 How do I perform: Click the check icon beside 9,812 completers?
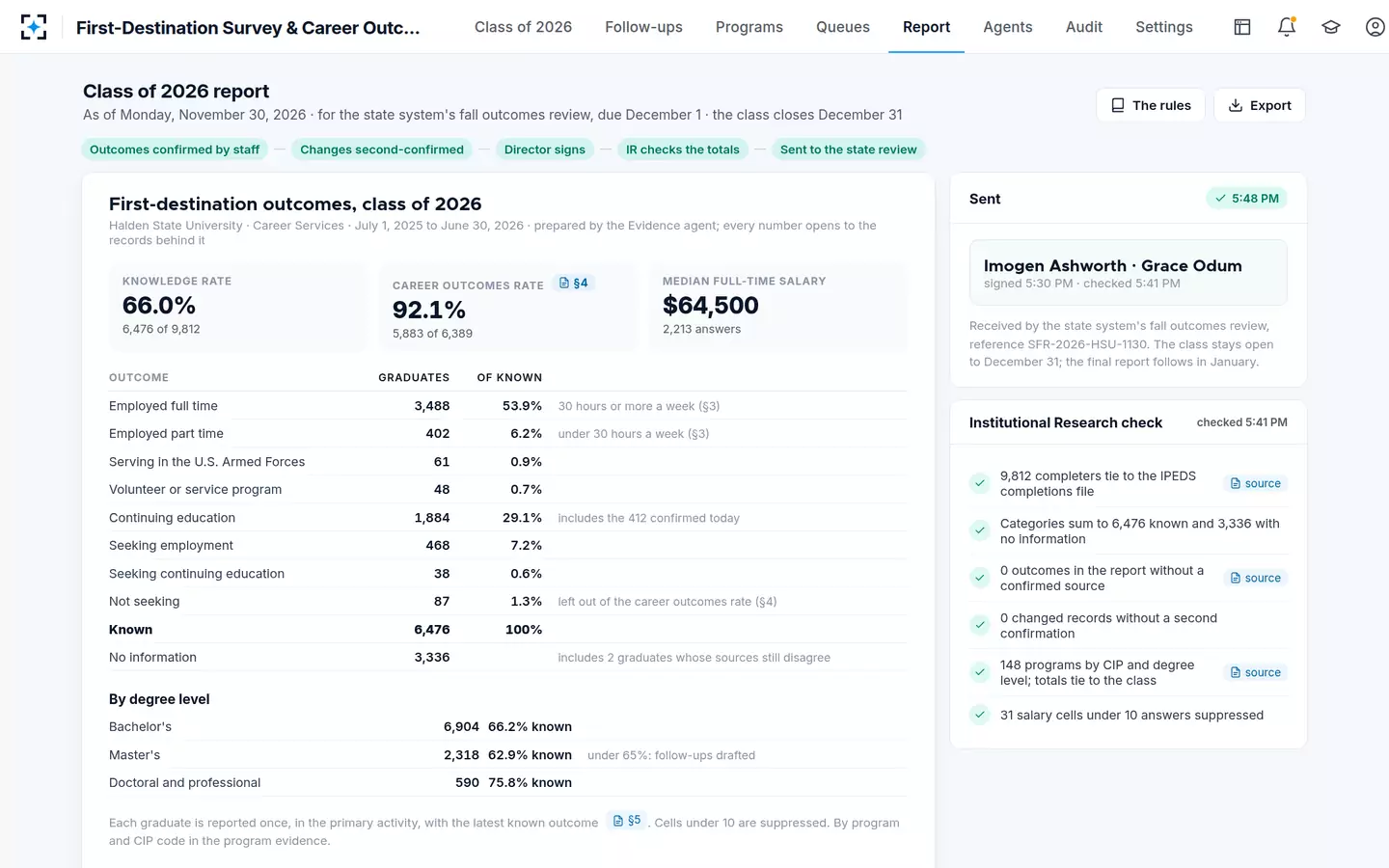(980, 483)
